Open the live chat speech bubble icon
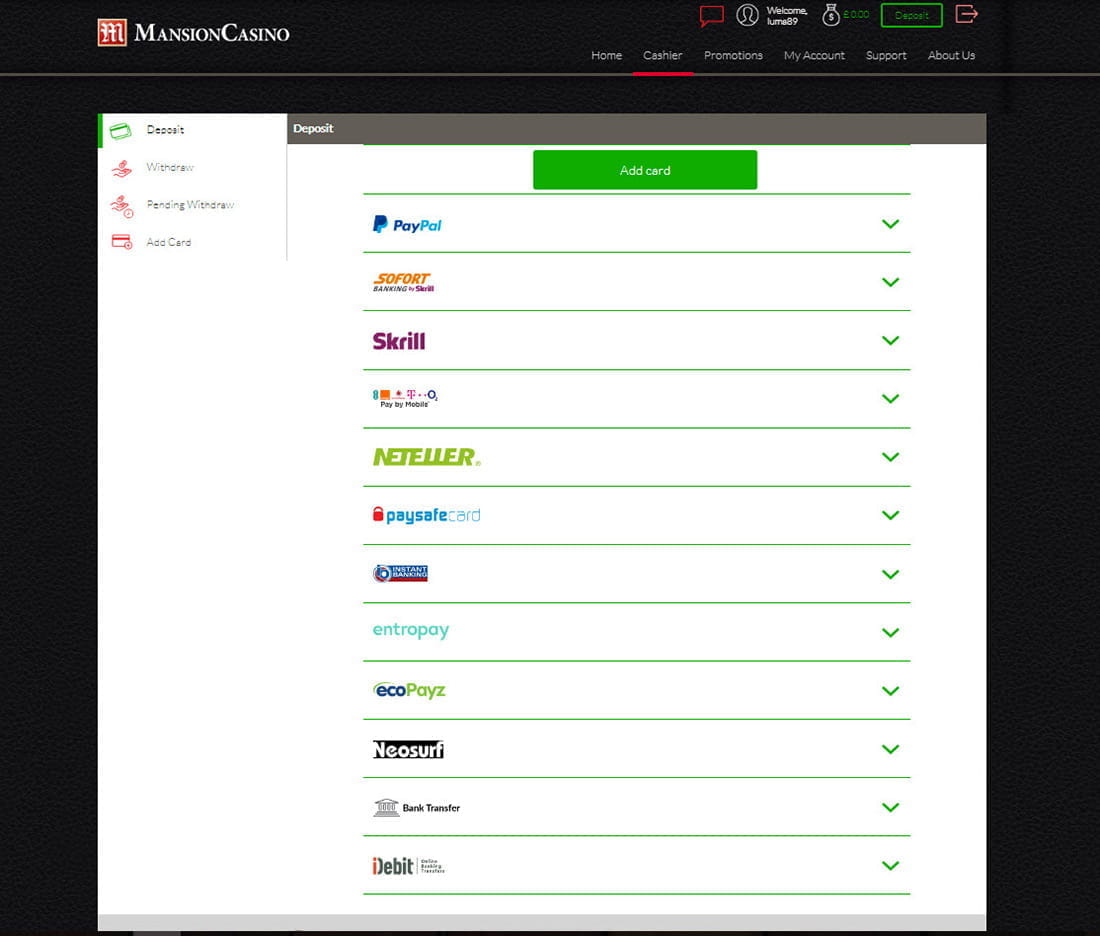This screenshot has width=1100, height=936. pyautogui.click(x=711, y=15)
